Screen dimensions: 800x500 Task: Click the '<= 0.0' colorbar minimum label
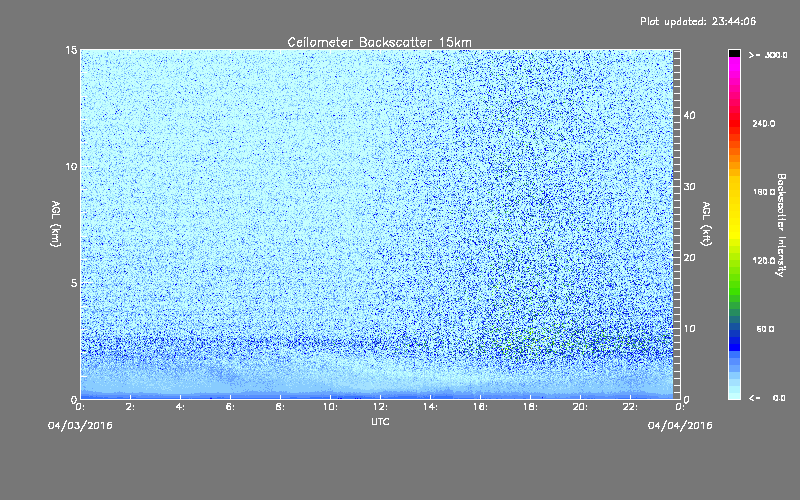(767, 398)
